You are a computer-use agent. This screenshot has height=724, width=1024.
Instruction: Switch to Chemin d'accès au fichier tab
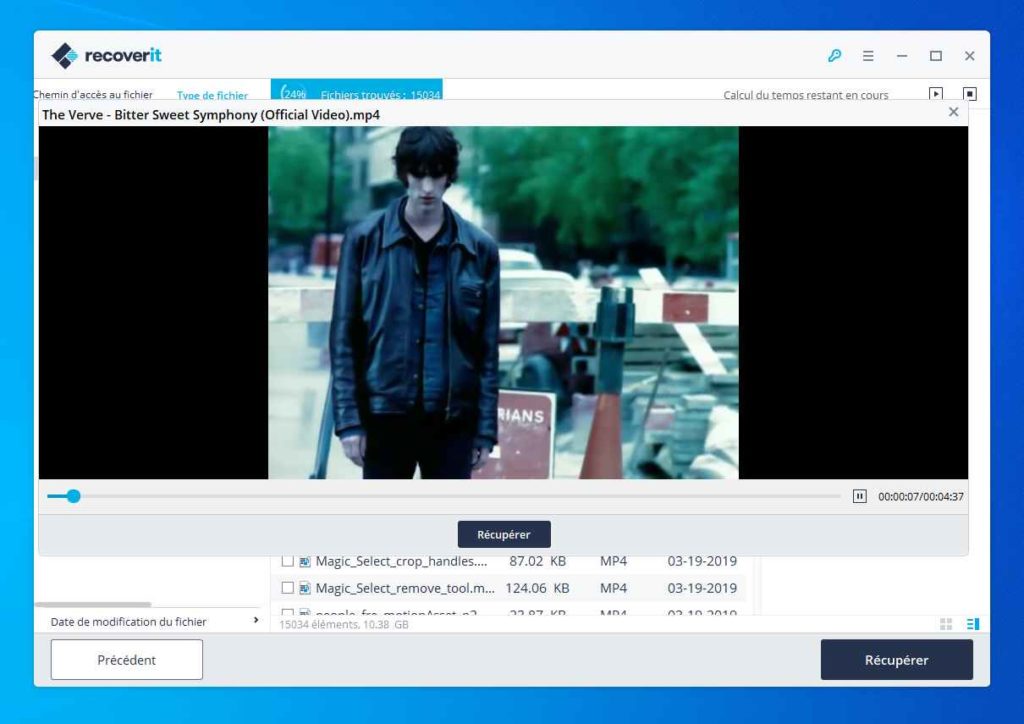(93, 95)
